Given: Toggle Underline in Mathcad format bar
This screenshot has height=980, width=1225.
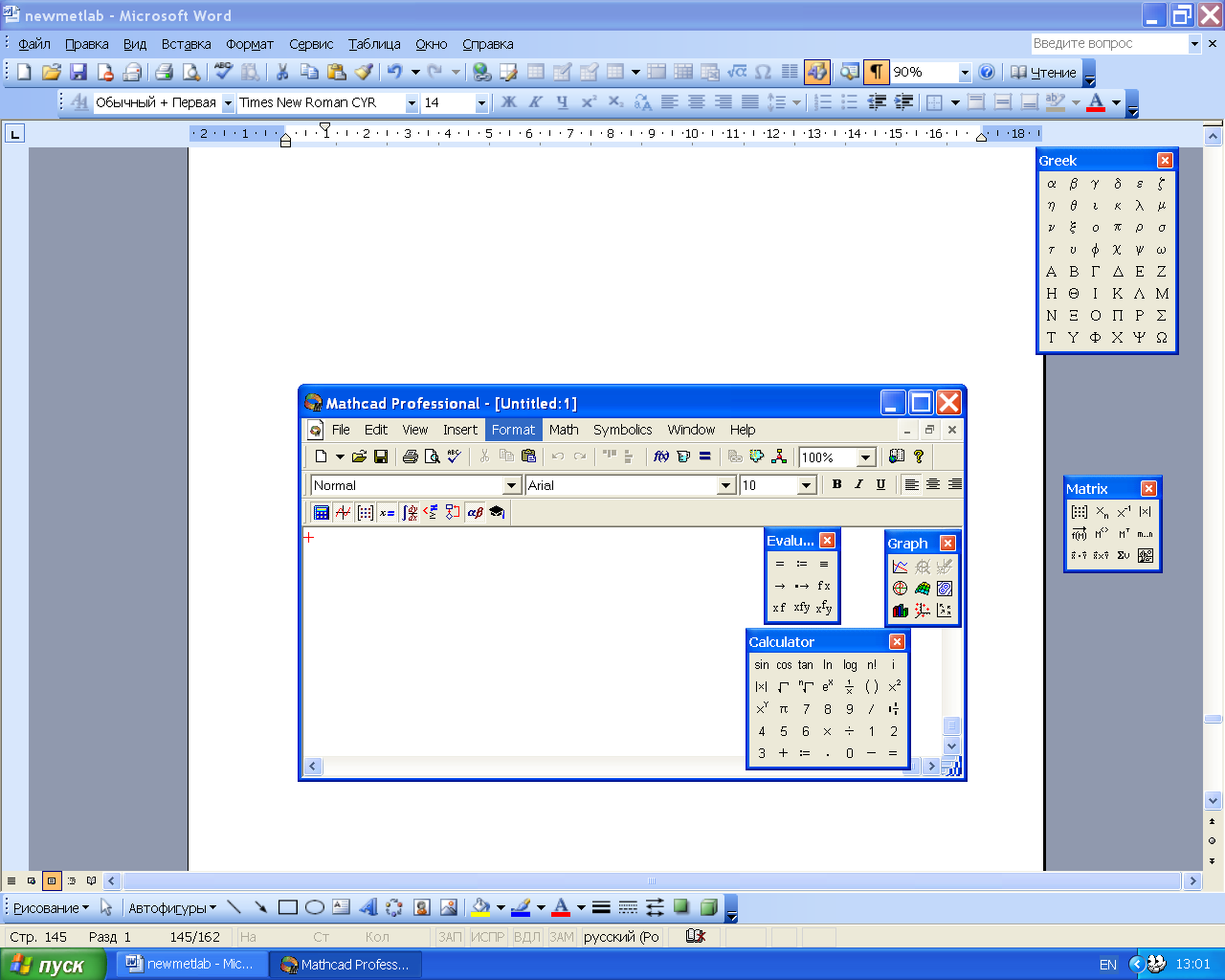Looking at the screenshot, I should pos(881,485).
